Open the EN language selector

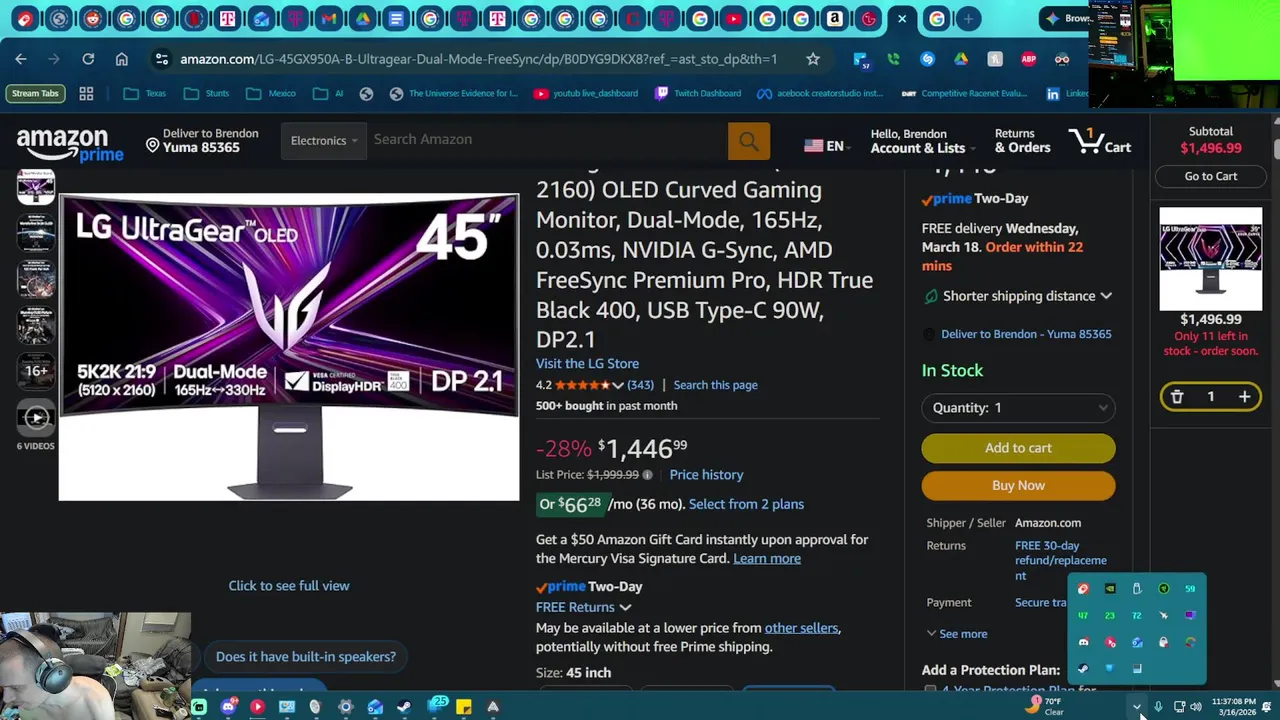(827, 146)
